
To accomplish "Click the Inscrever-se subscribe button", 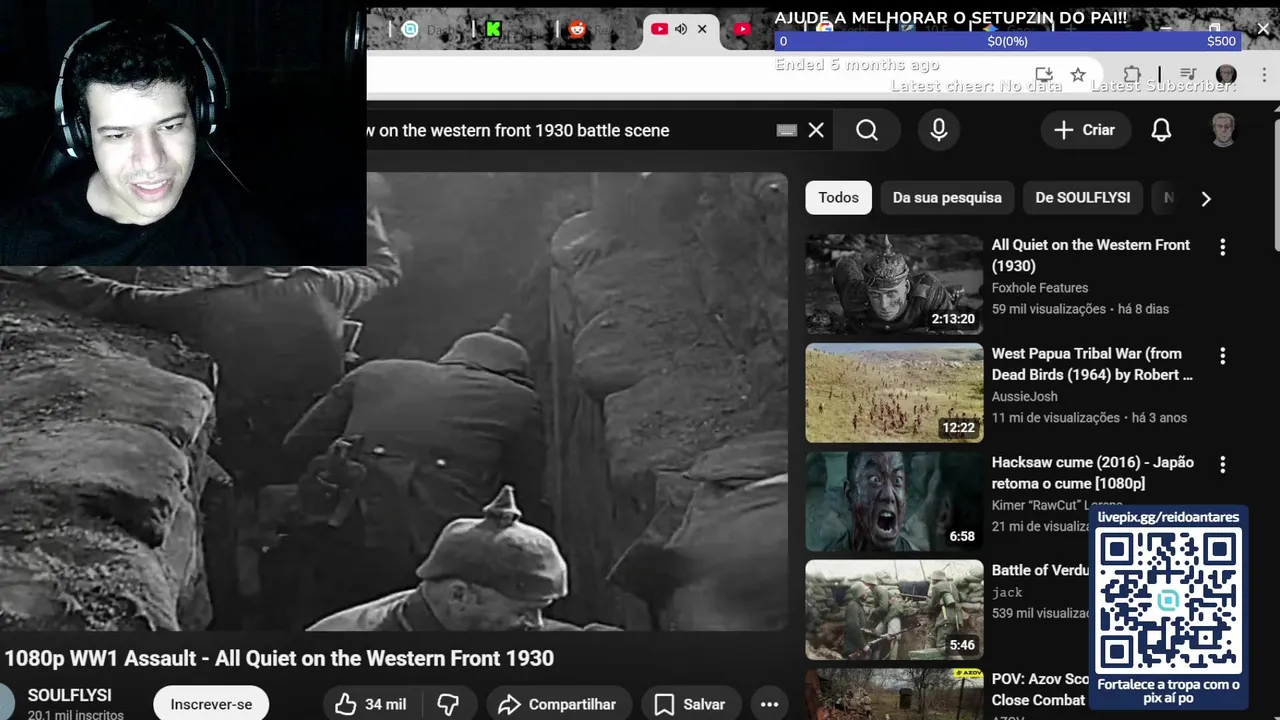I will (x=211, y=705).
